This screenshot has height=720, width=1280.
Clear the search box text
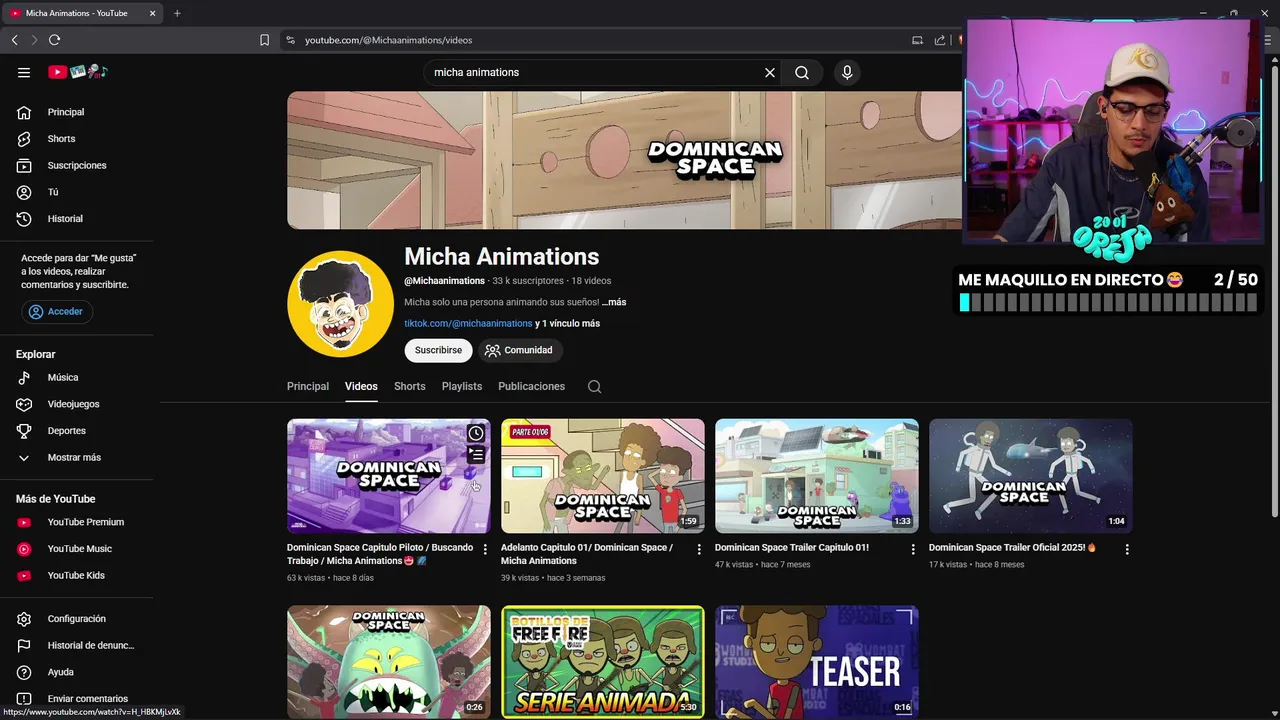click(x=770, y=72)
